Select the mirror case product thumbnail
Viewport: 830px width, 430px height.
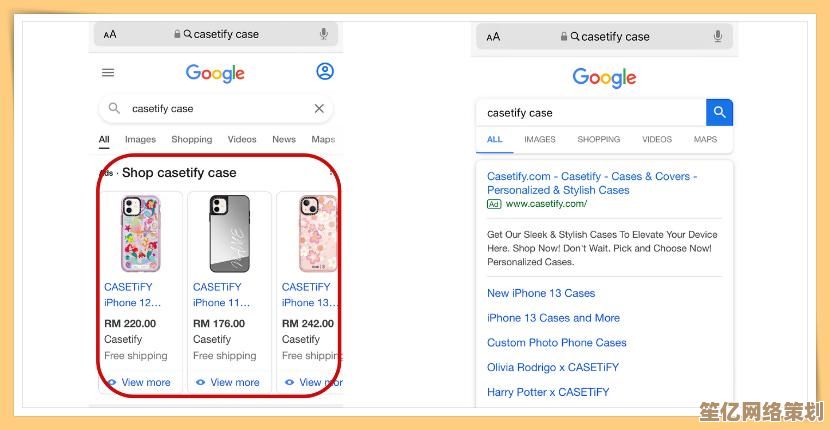point(230,234)
